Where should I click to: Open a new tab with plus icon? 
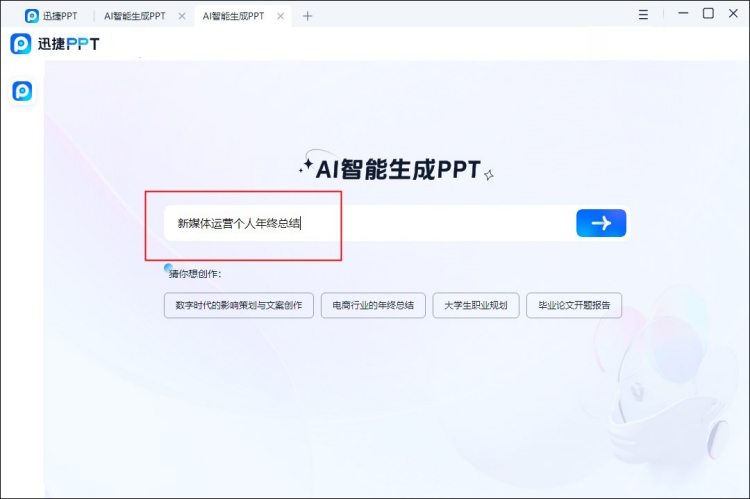tap(308, 16)
